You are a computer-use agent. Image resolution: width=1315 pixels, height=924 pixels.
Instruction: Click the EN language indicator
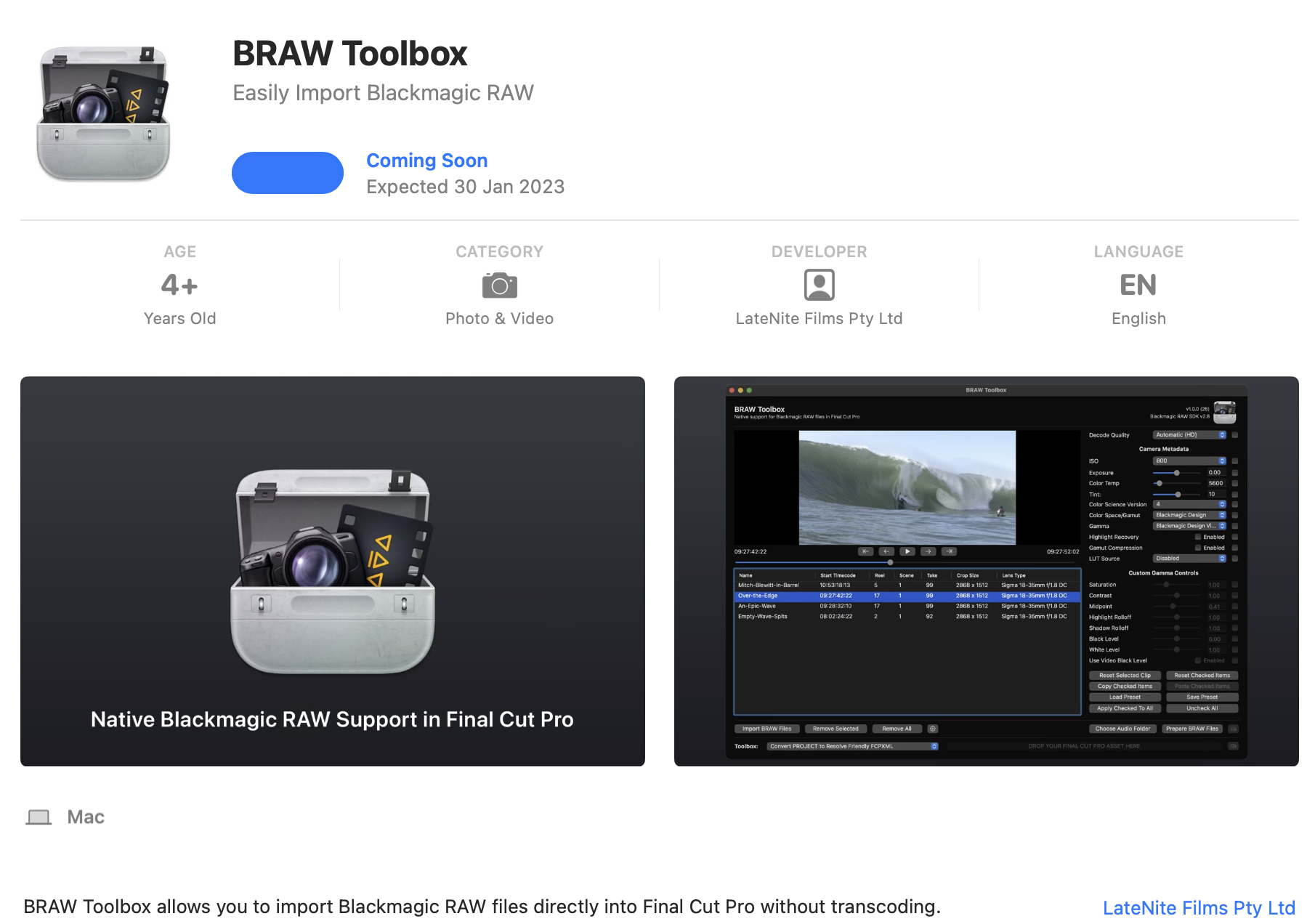[1138, 285]
